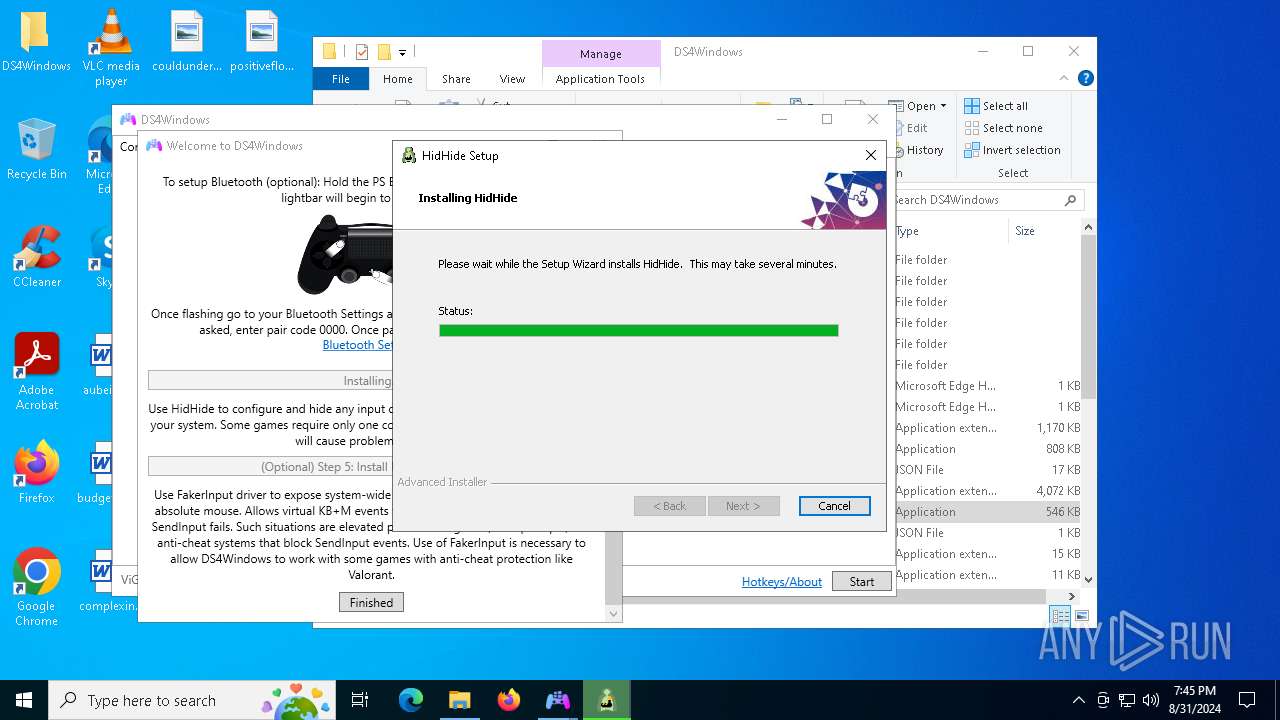The height and width of the screenshot is (720, 1280).
Task: Select the 1,170 KB Application extension row
Action: coord(988,428)
